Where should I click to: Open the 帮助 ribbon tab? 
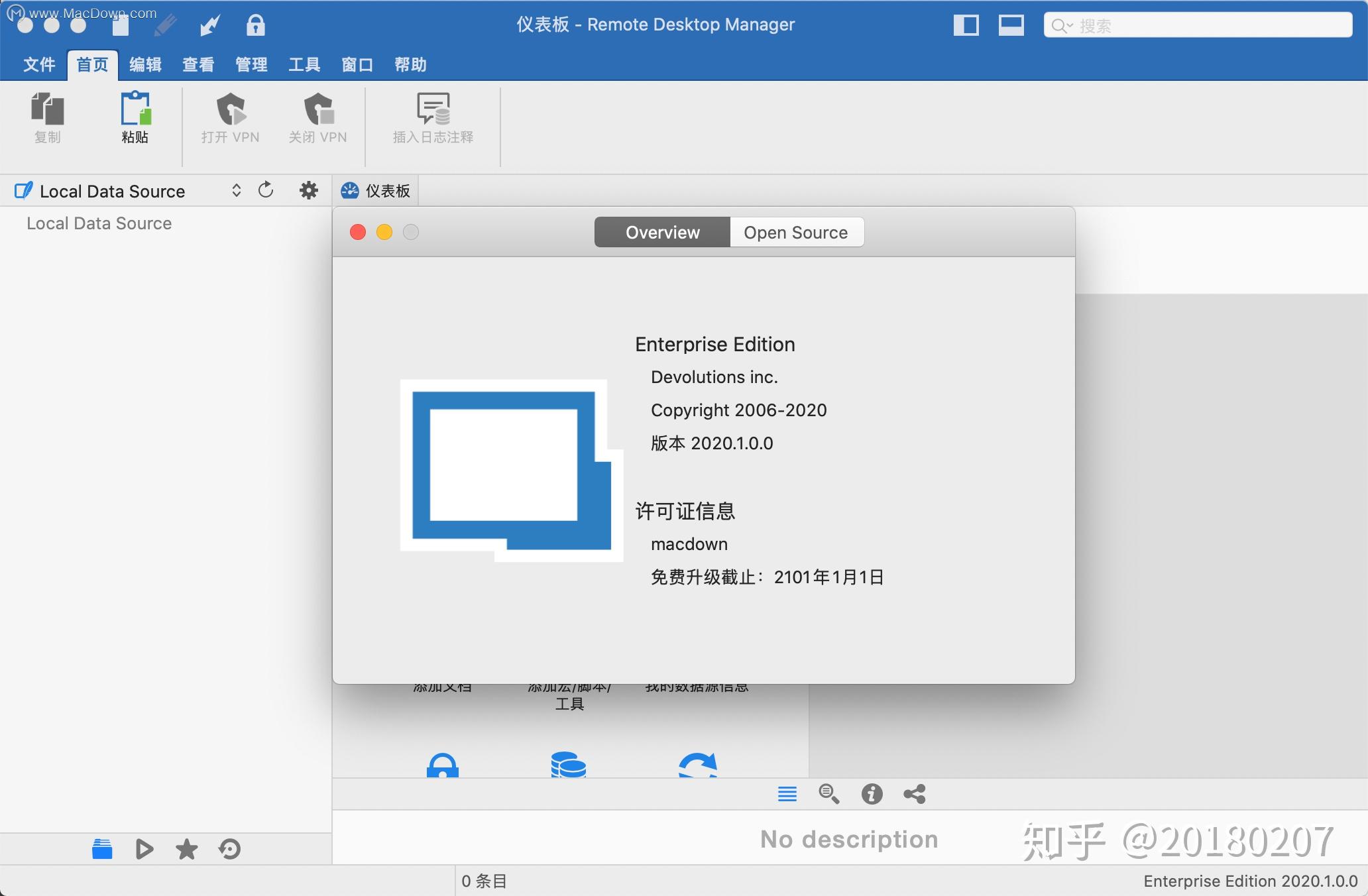410,64
